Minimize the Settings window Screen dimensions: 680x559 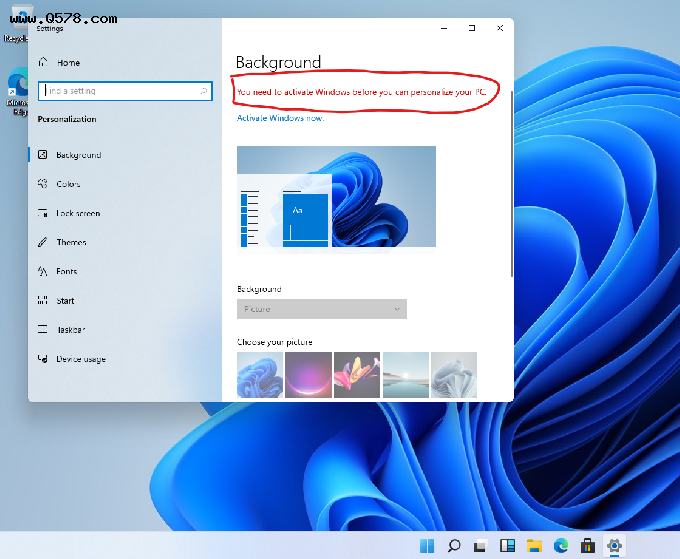point(444,28)
